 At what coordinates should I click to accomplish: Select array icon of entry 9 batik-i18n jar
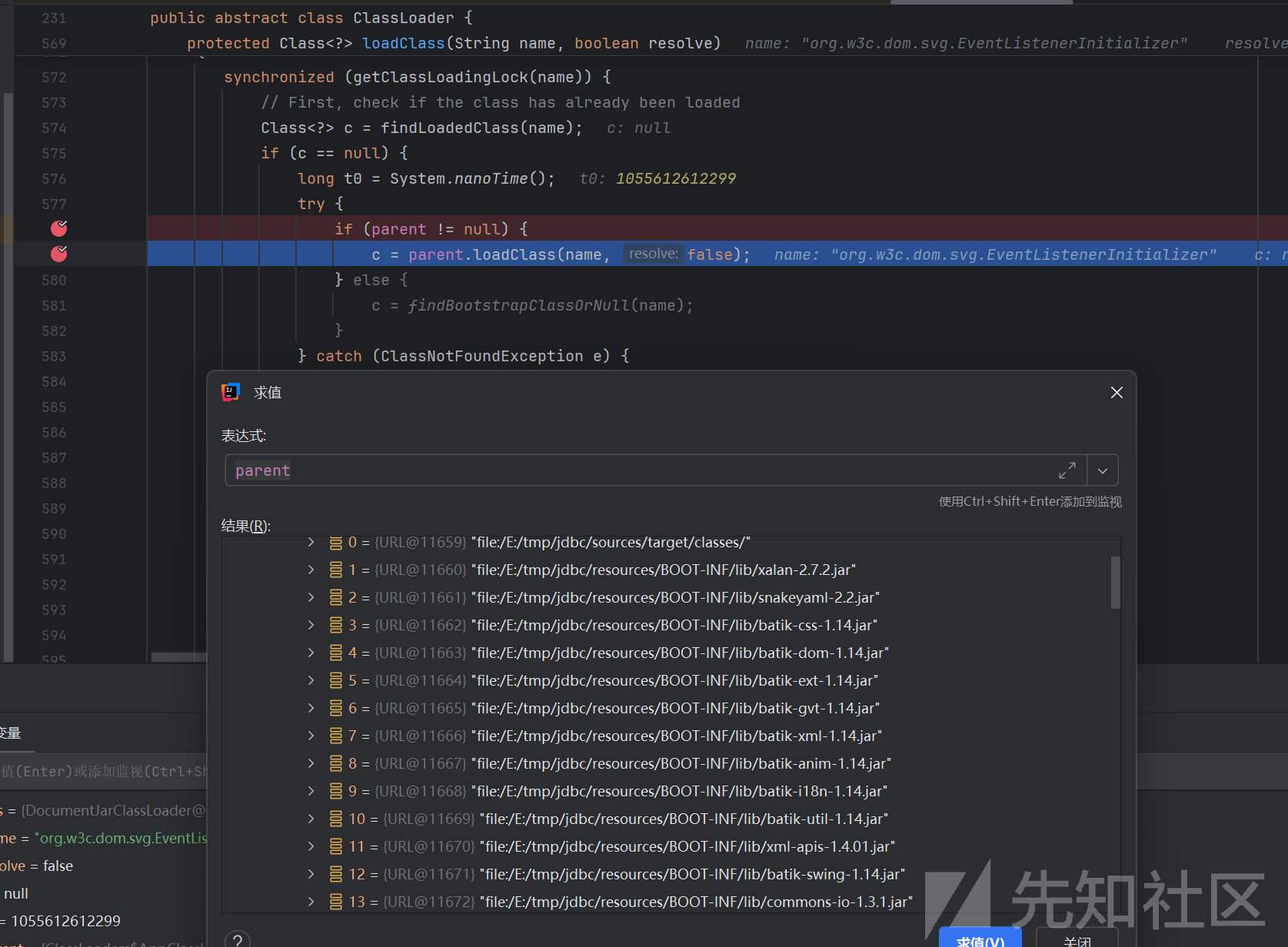tap(336, 791)
